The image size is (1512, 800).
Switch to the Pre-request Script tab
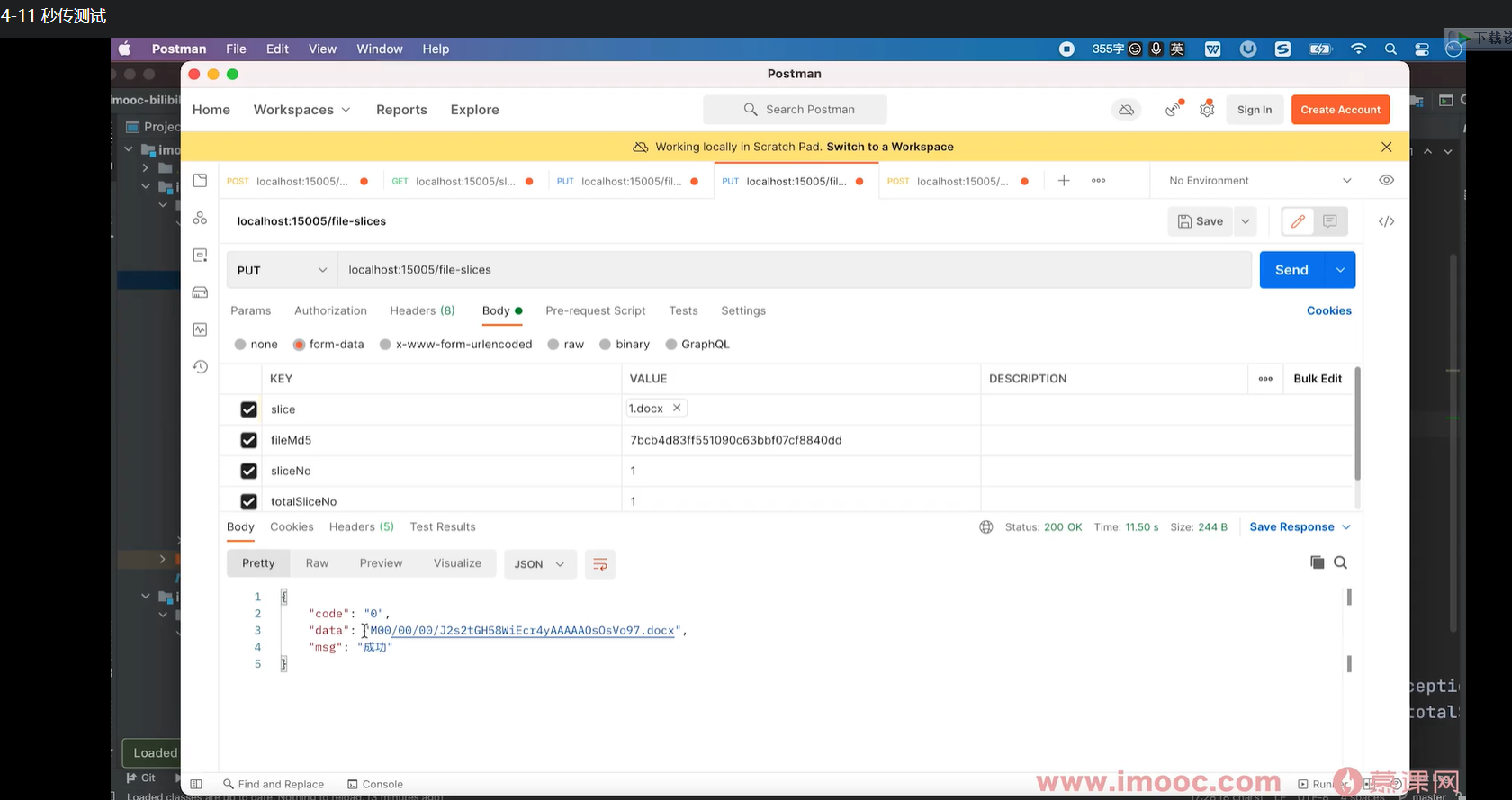596,310
